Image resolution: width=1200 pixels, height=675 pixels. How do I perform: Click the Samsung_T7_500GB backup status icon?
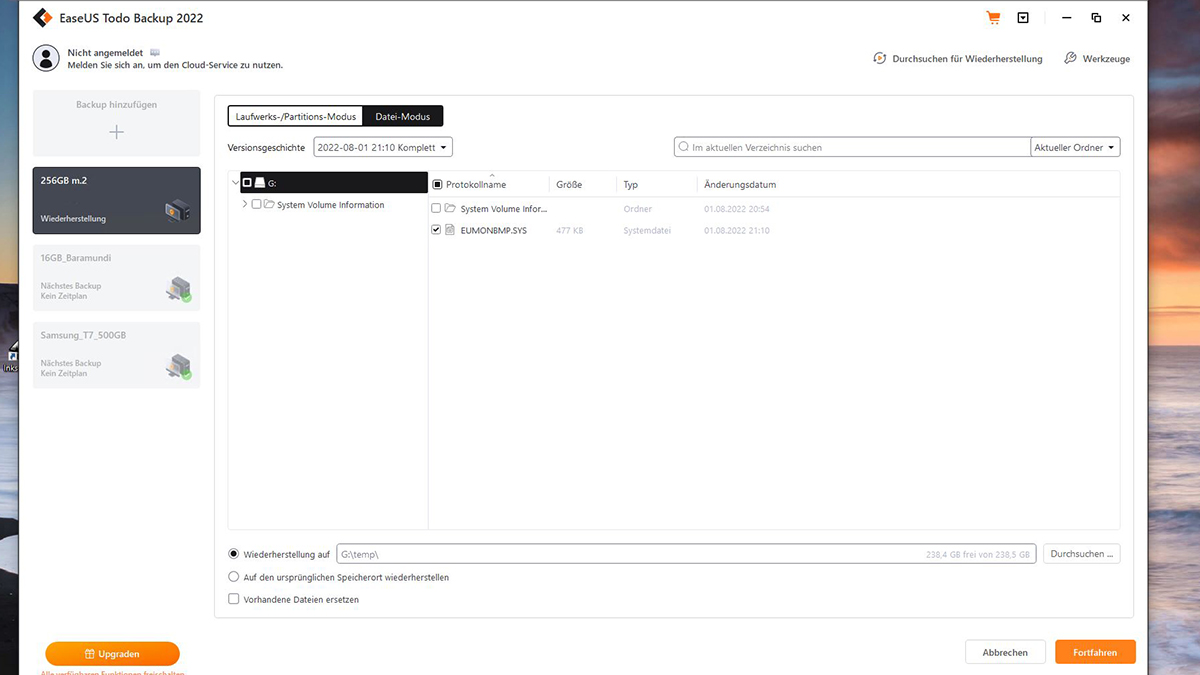pyautogui.click(x=178, y=366)
